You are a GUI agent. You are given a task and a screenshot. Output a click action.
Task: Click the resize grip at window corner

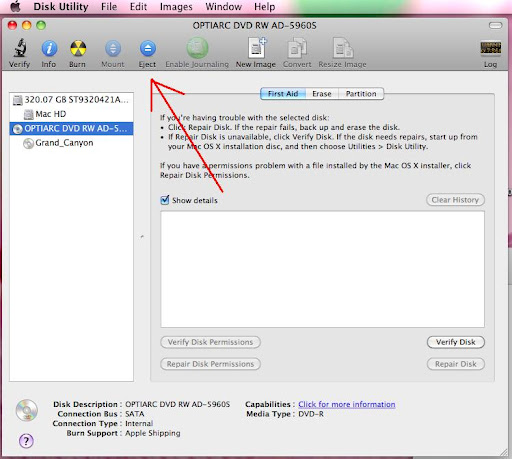503,452
